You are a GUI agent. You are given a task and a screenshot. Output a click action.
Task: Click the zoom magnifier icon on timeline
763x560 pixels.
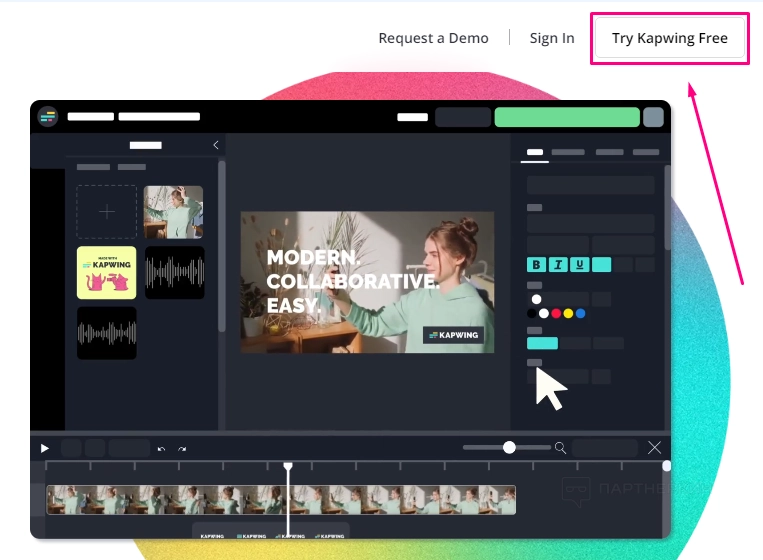(560, 448)
